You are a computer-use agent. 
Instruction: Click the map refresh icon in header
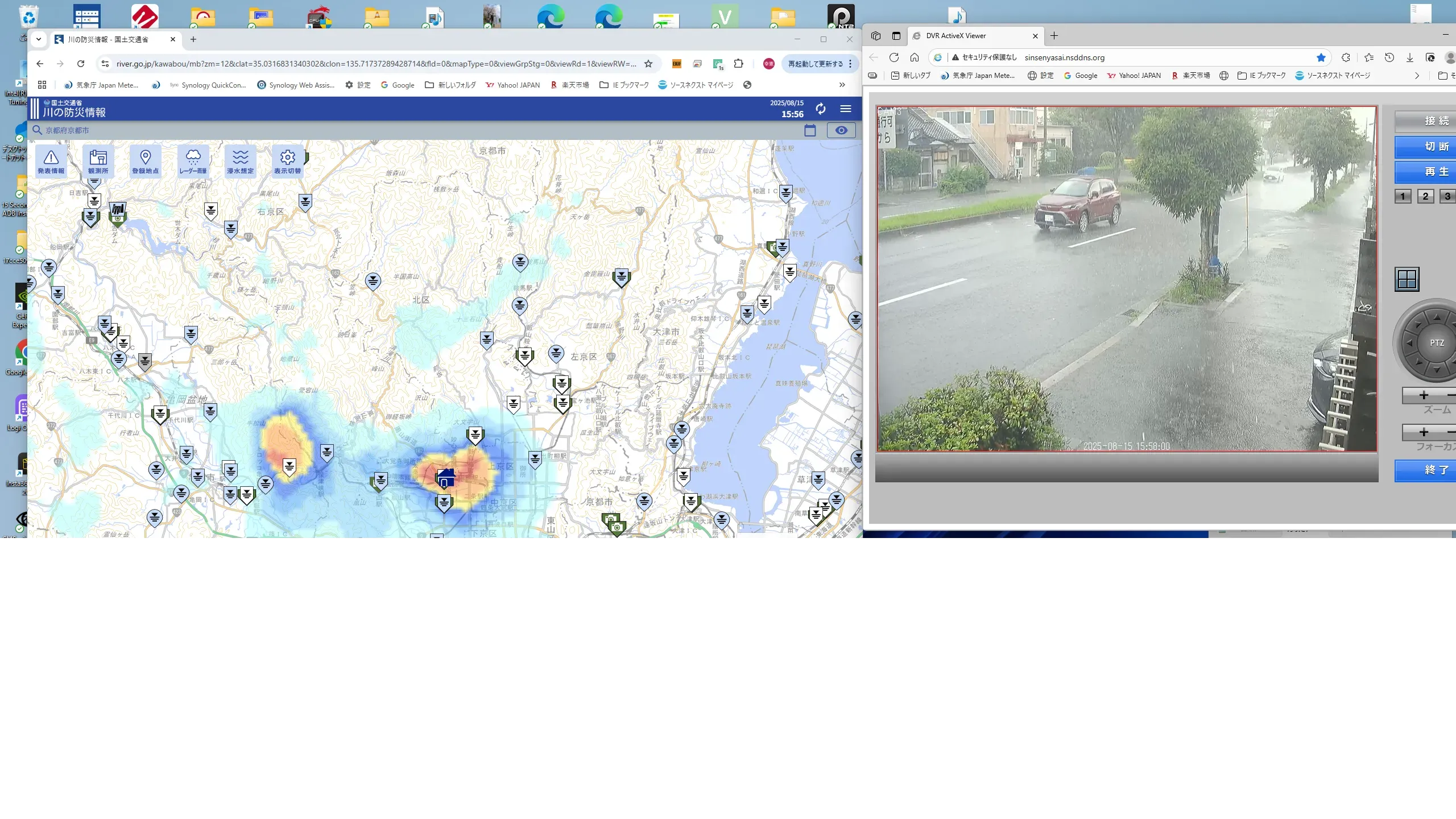(820, 109)
